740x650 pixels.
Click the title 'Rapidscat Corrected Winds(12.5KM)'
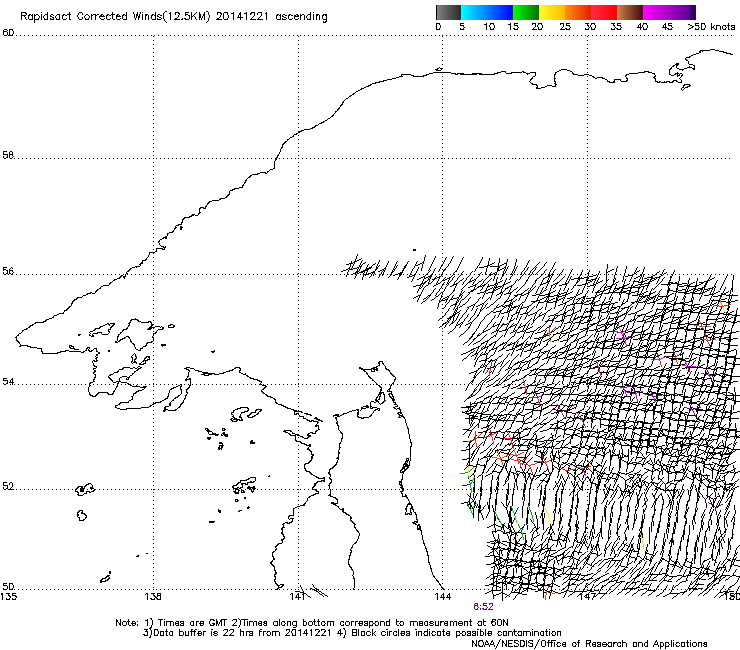click(x=115, y=17)
